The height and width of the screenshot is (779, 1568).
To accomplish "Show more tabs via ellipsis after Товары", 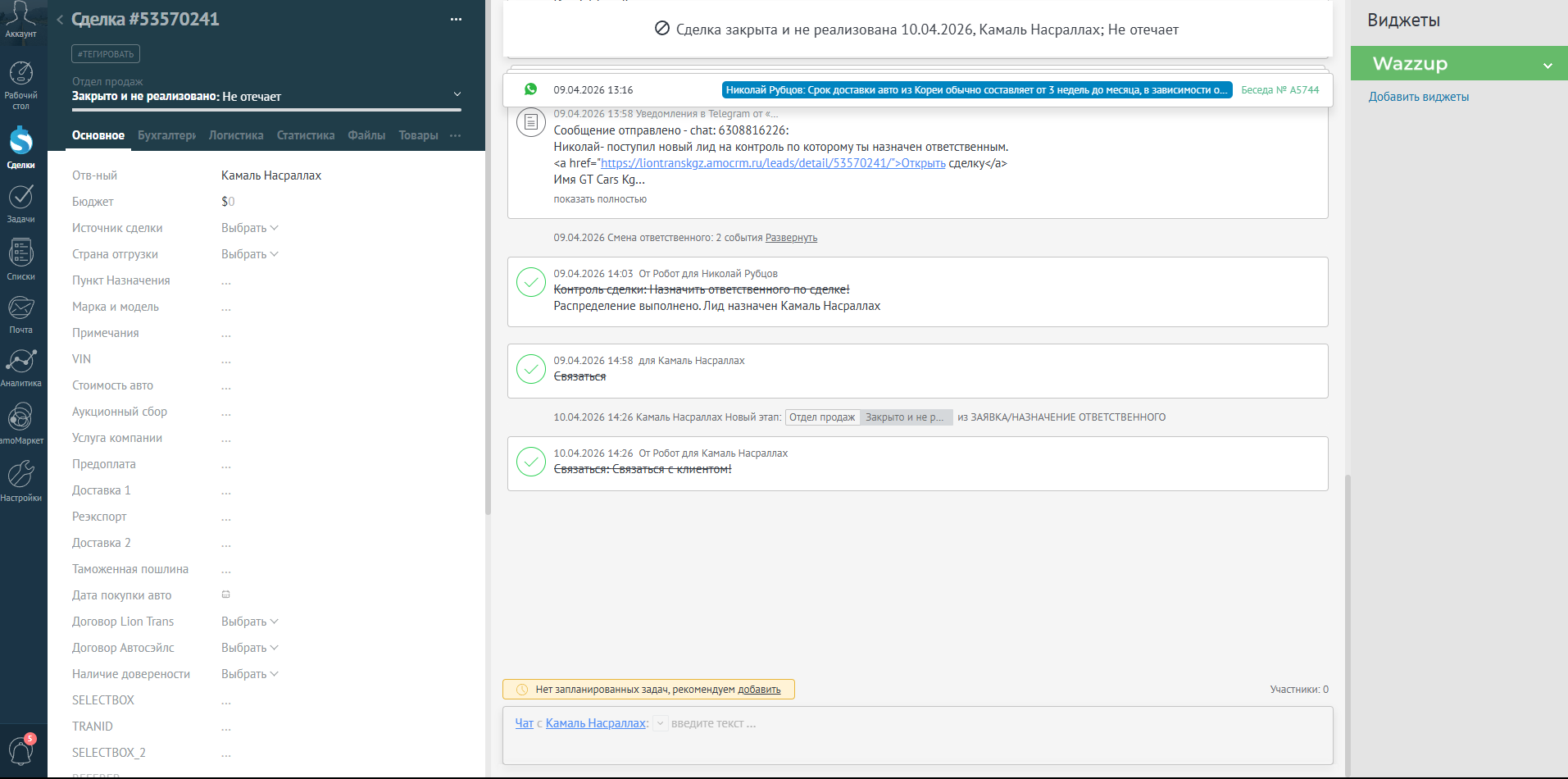I will pos(456,135).
